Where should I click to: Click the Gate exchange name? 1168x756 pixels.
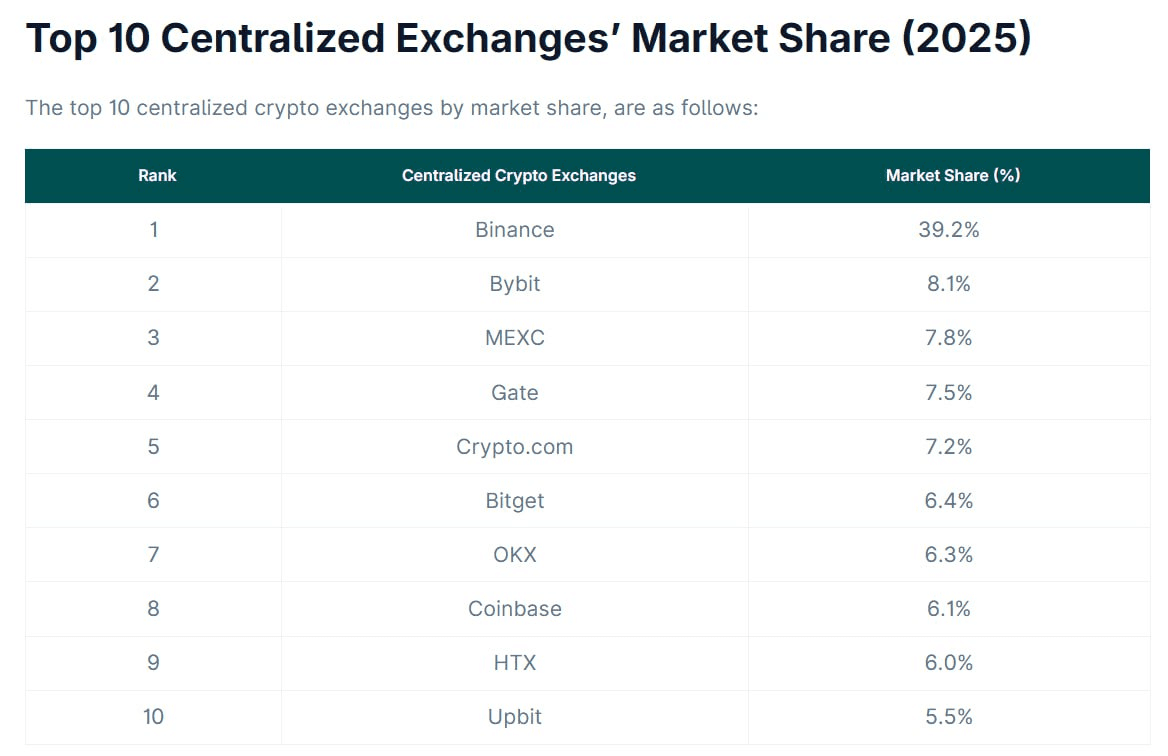[x=514, y=392]
